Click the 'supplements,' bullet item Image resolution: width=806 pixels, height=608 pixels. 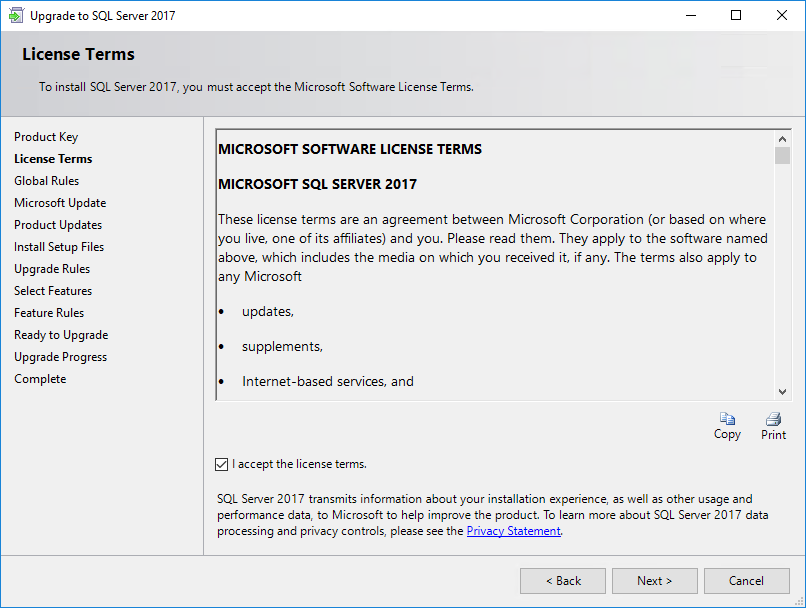click(x=282, y=346)
